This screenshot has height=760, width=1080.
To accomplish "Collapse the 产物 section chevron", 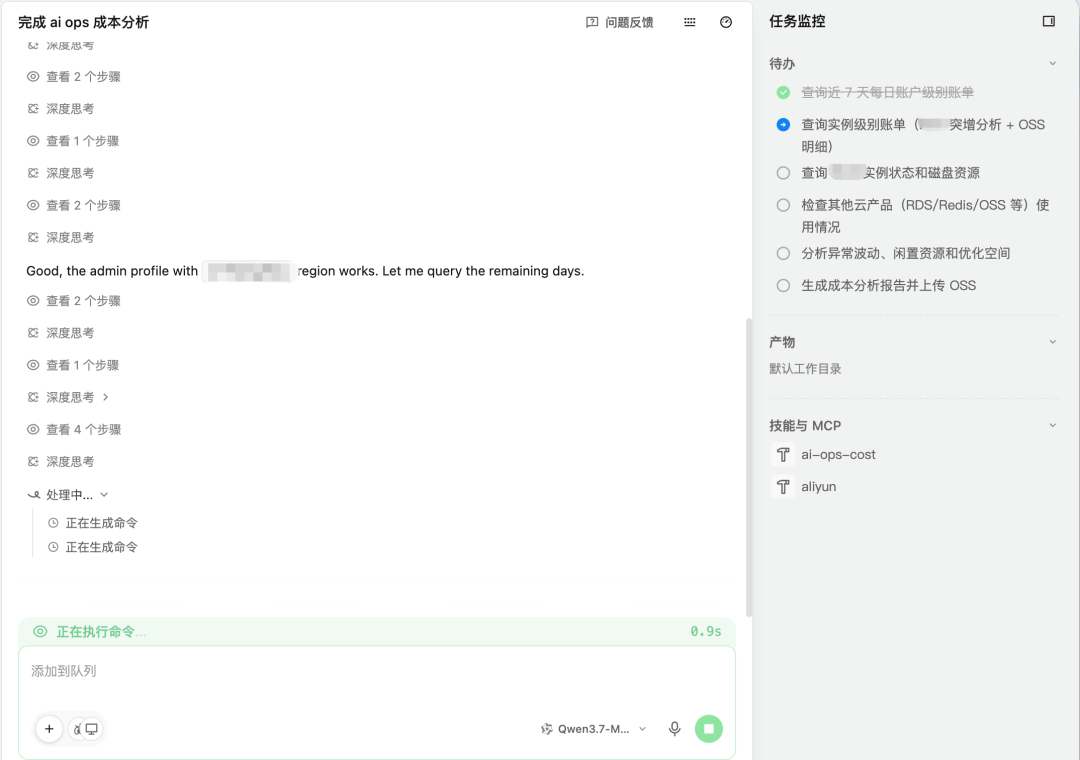I will point(1052,342).
